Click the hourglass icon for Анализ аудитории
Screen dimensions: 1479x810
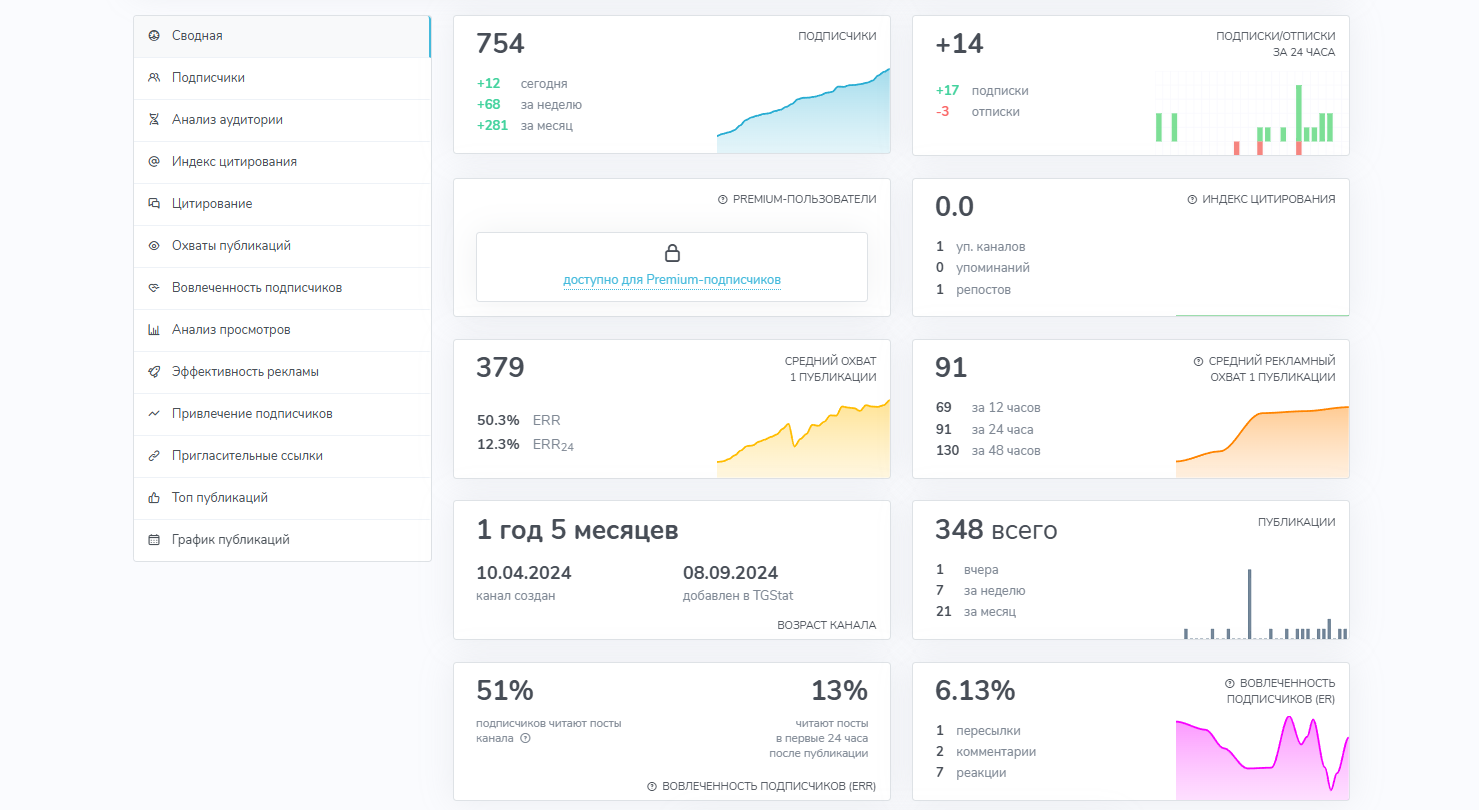pyautogui.click(x=154, y=120)
